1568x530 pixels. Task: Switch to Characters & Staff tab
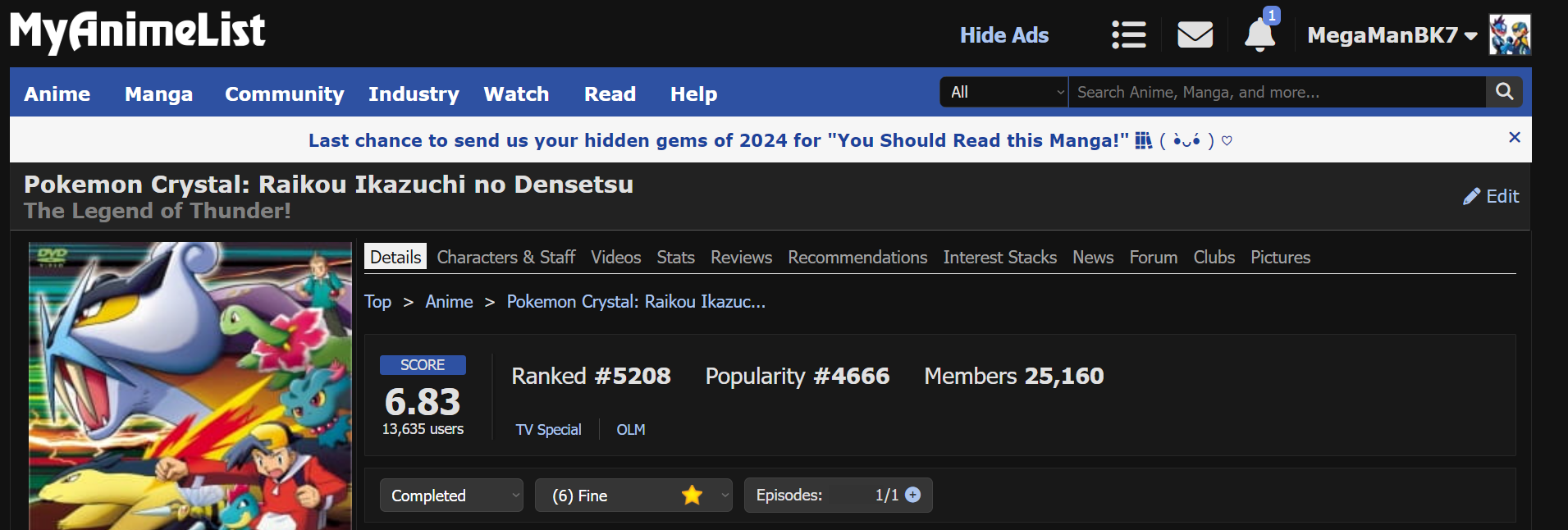tap(506, 257)
